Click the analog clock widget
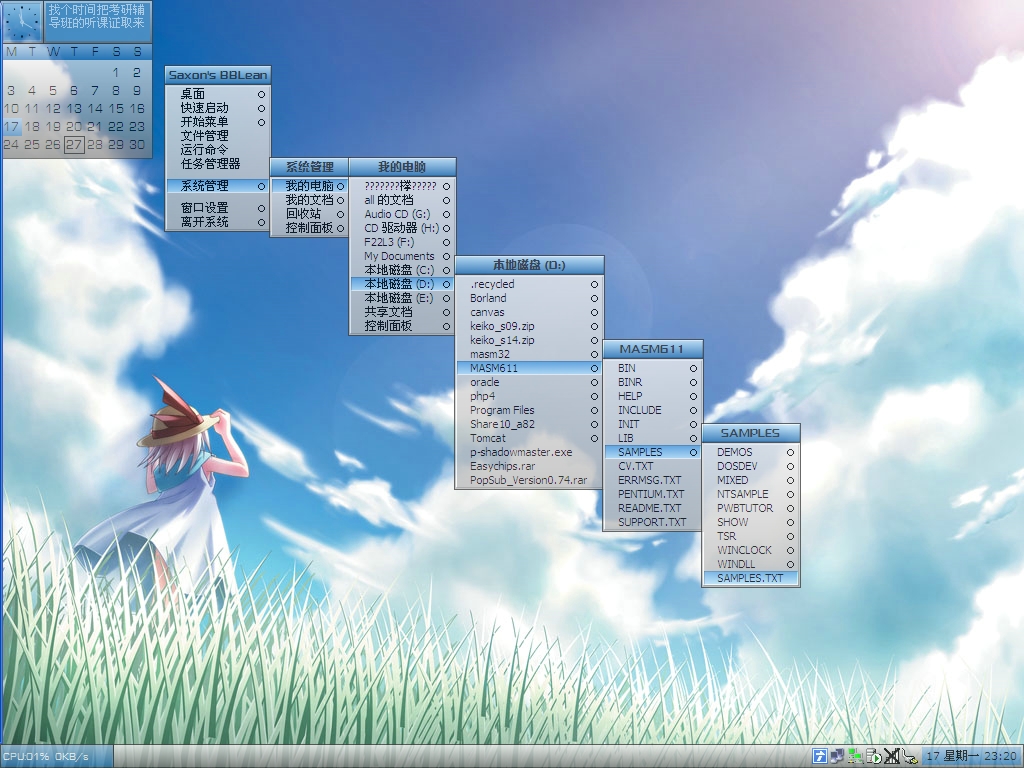 (22, 21)
